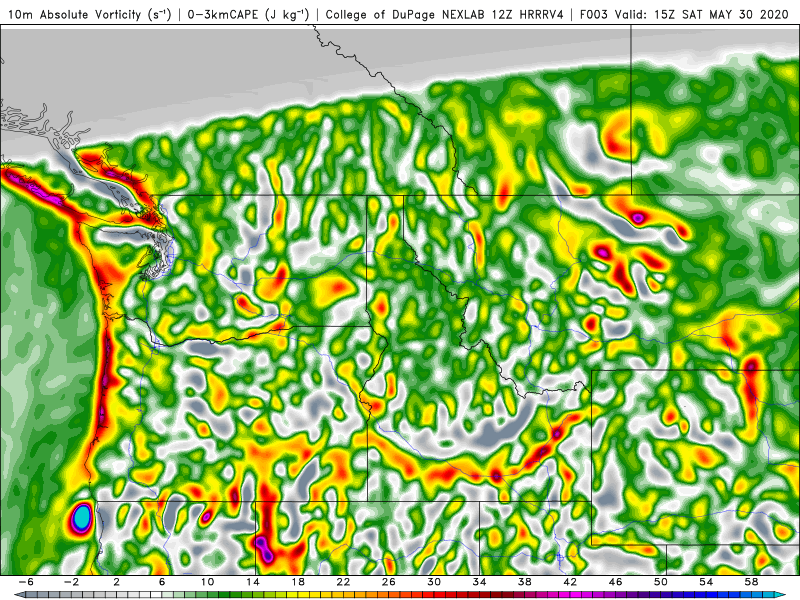Screen dimensions: 800x600
Task: Click the "58" color scale label
Action: (752, 582)
